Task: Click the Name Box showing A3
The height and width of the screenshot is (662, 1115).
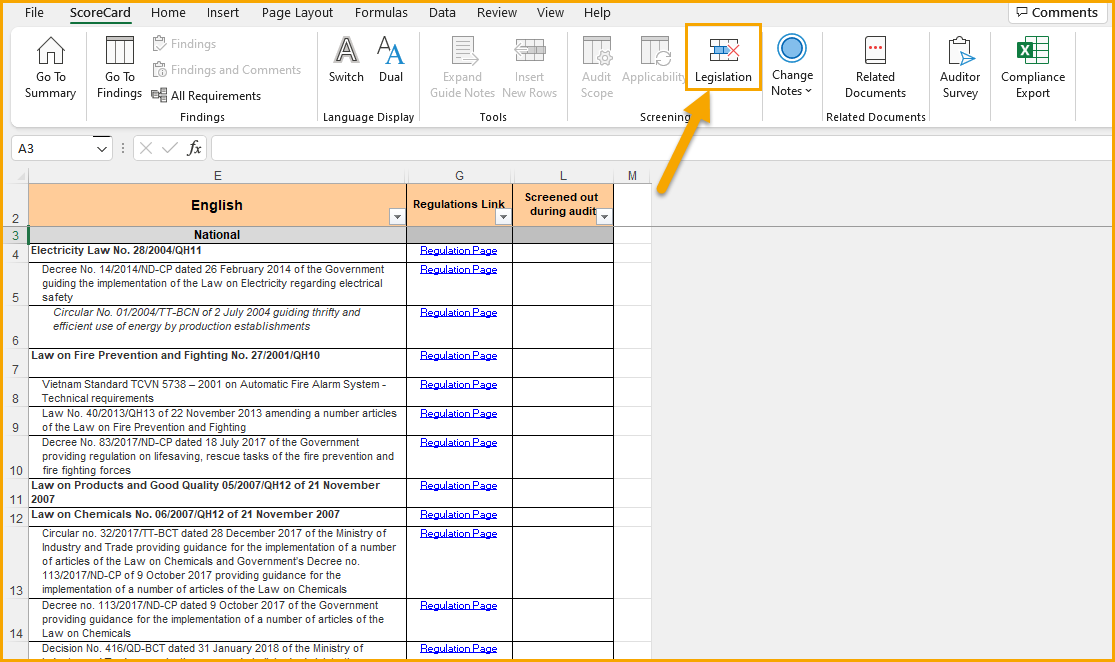Action: click(x=54, y=149)
